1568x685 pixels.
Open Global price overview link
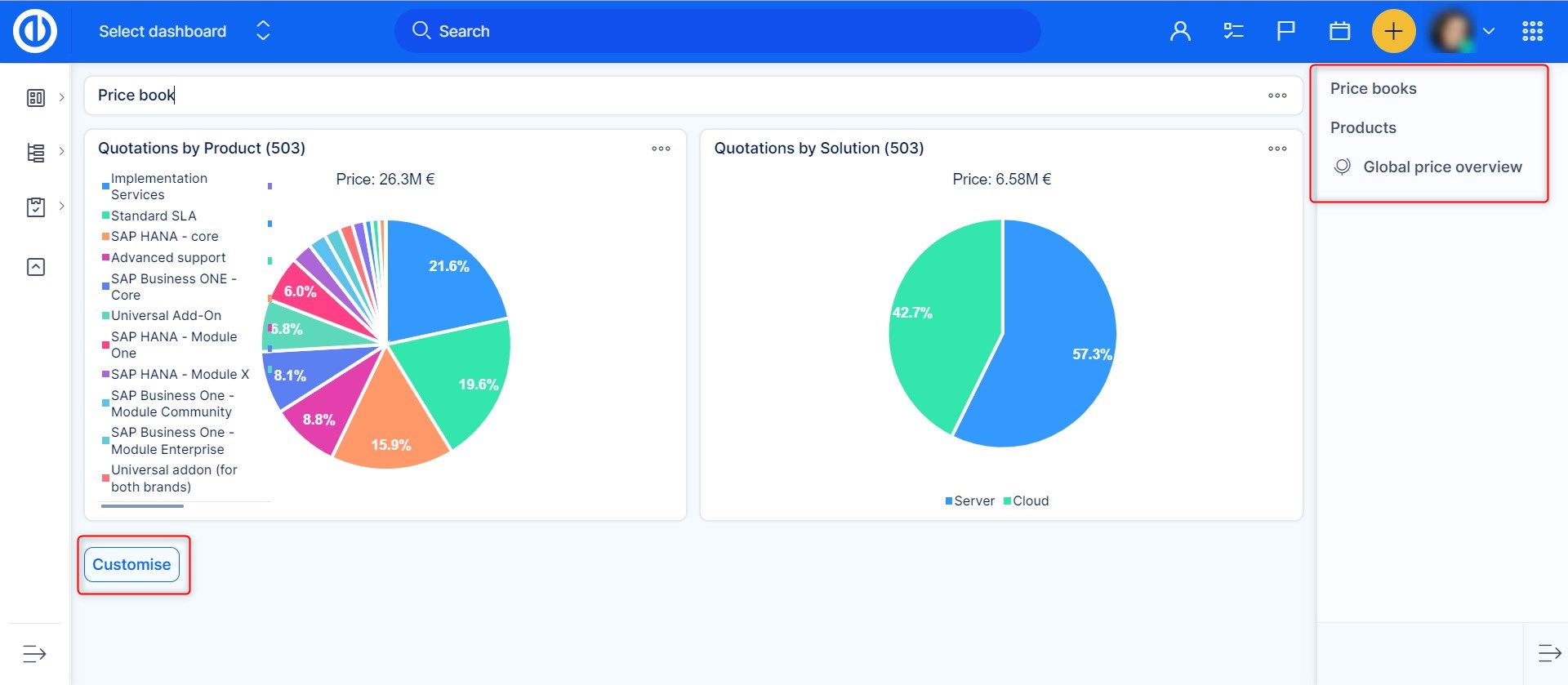pyautogui.click(x=1441, y=167)
